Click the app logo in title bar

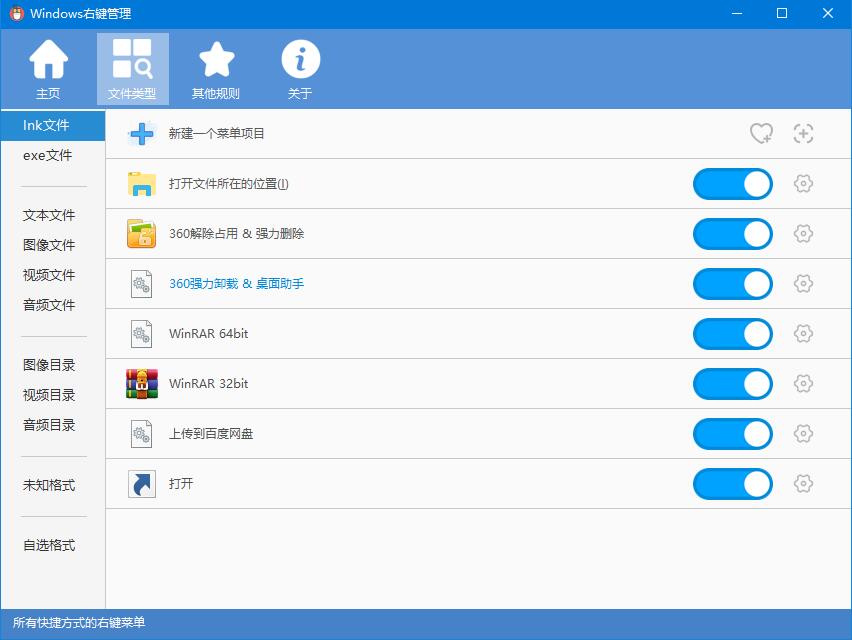[17, 14]
